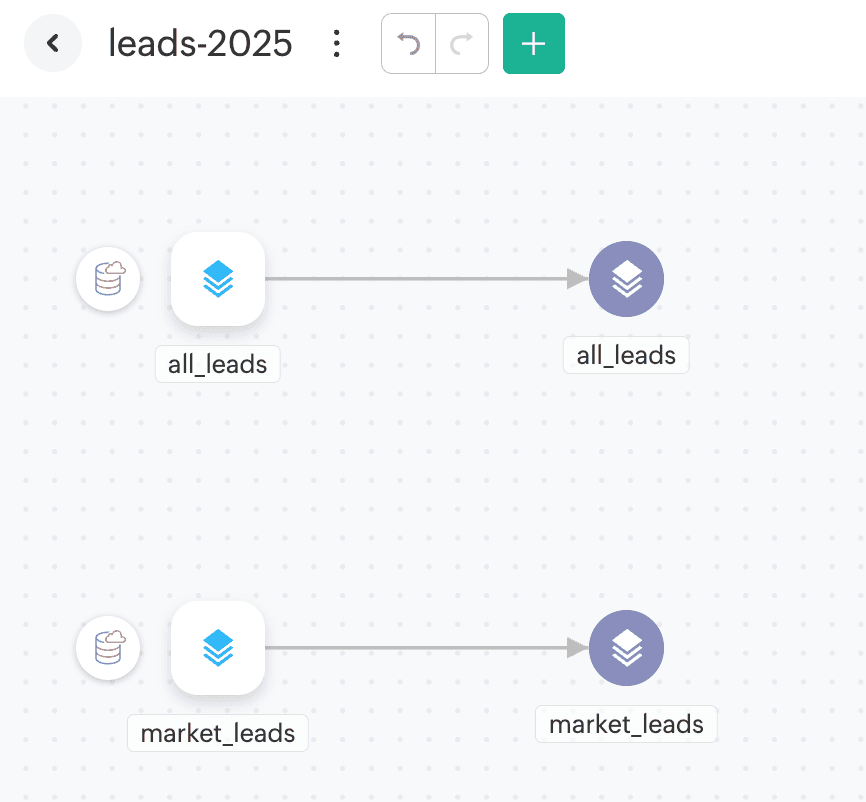Select the purple all_leads destination node
The height and width of the screenshot is (802, 866).
click(627, 279)
